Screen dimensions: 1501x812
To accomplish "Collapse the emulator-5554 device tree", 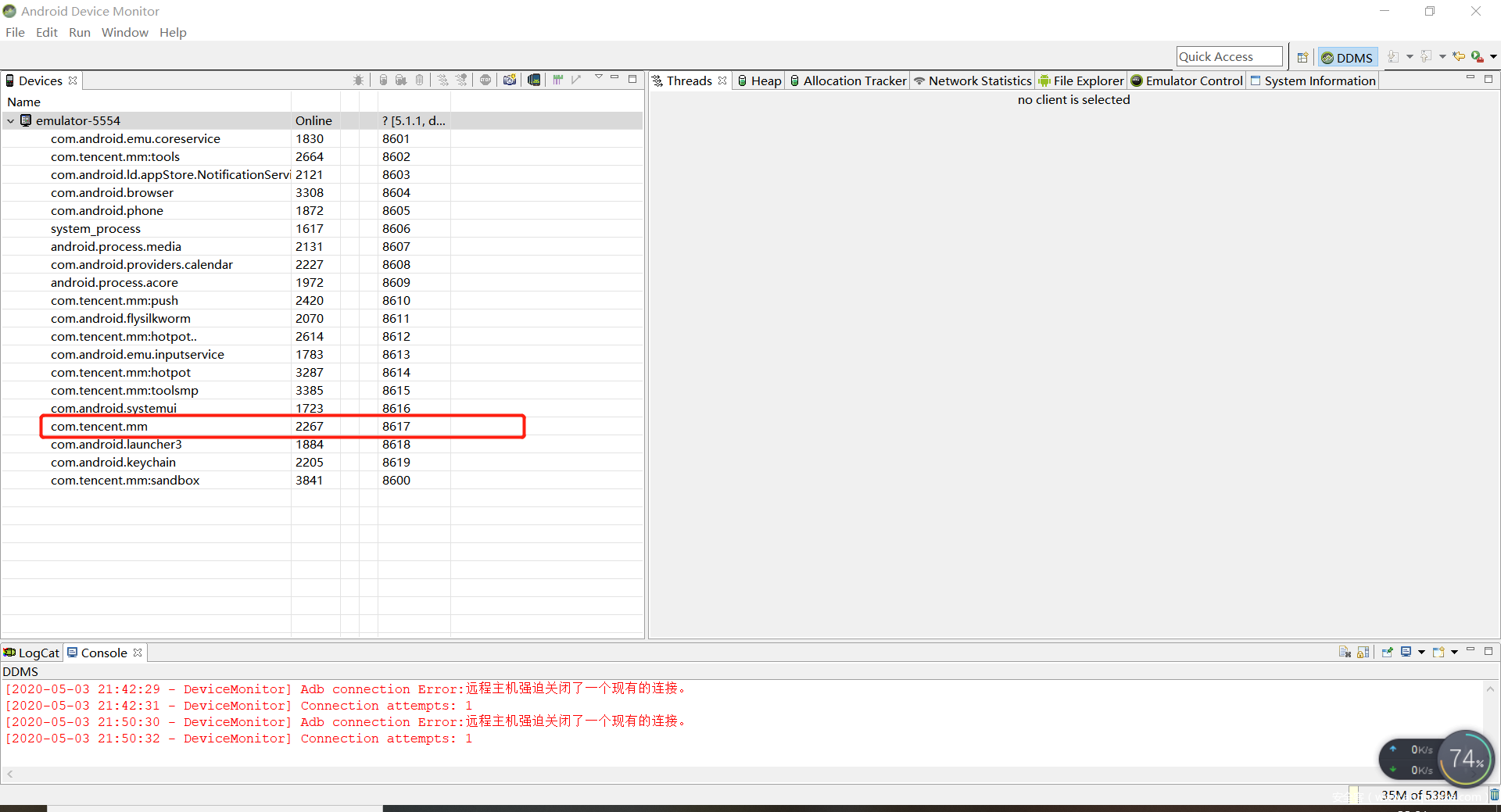I will coord(11,121).
